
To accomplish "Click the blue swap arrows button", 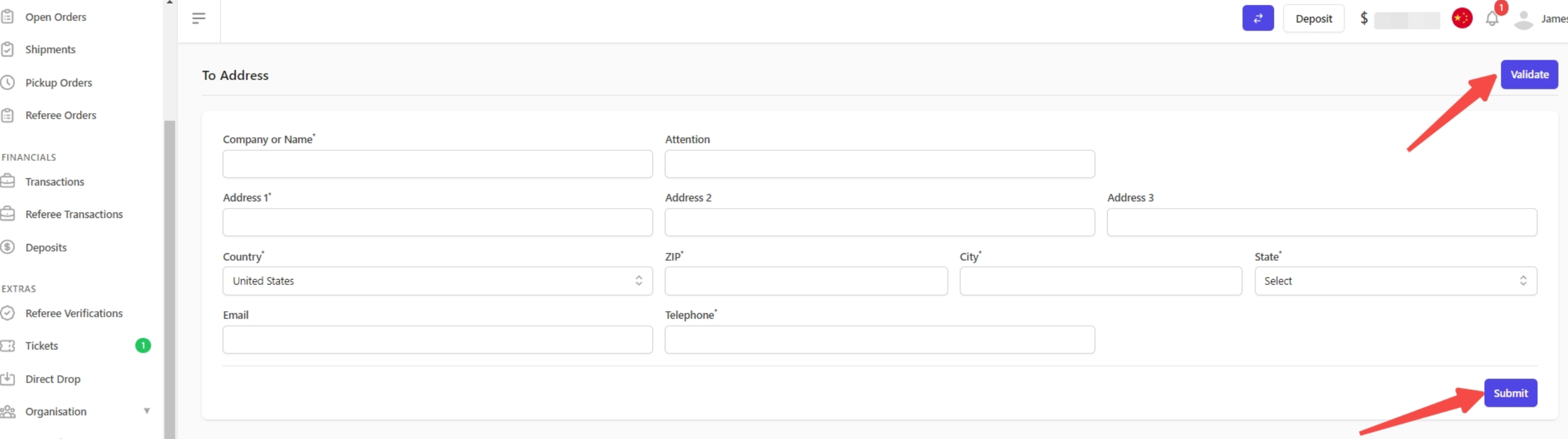I will [x=1257, y=18].
